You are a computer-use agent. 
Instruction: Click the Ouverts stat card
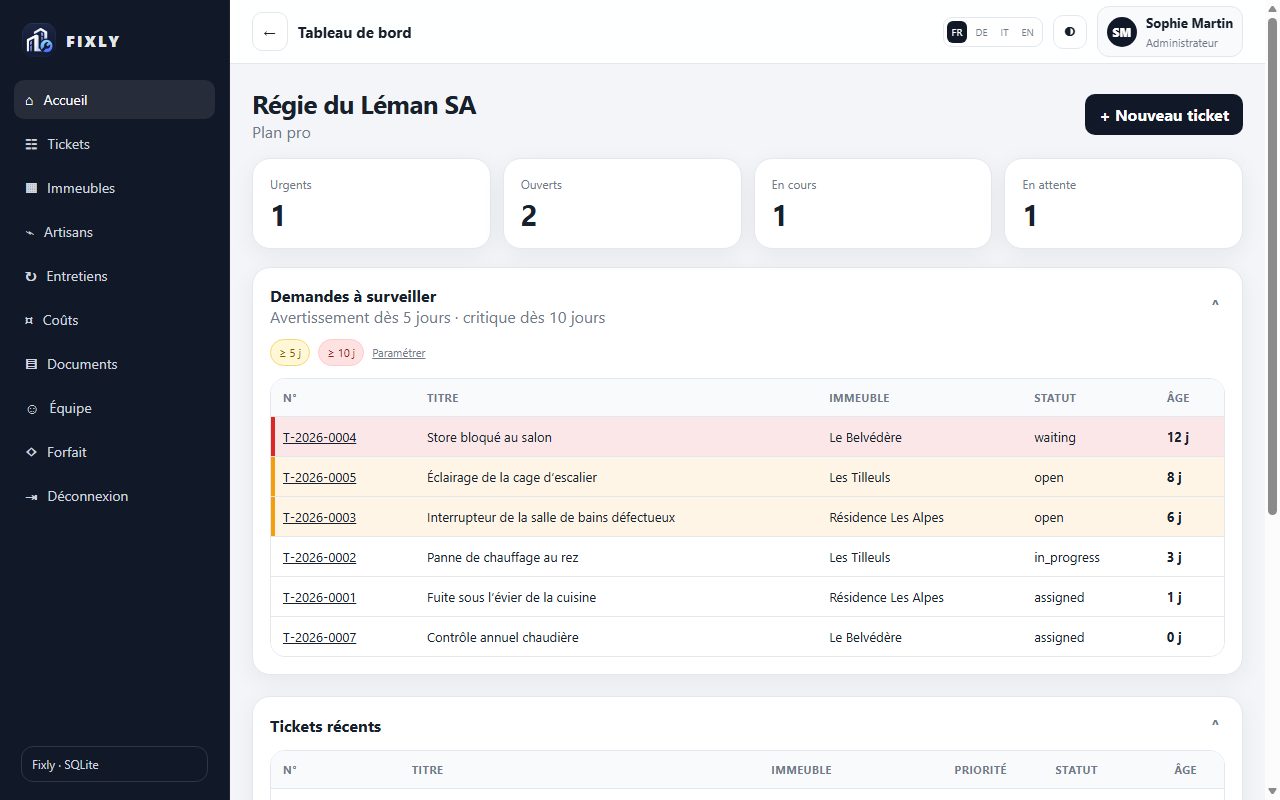click(622, 203)
